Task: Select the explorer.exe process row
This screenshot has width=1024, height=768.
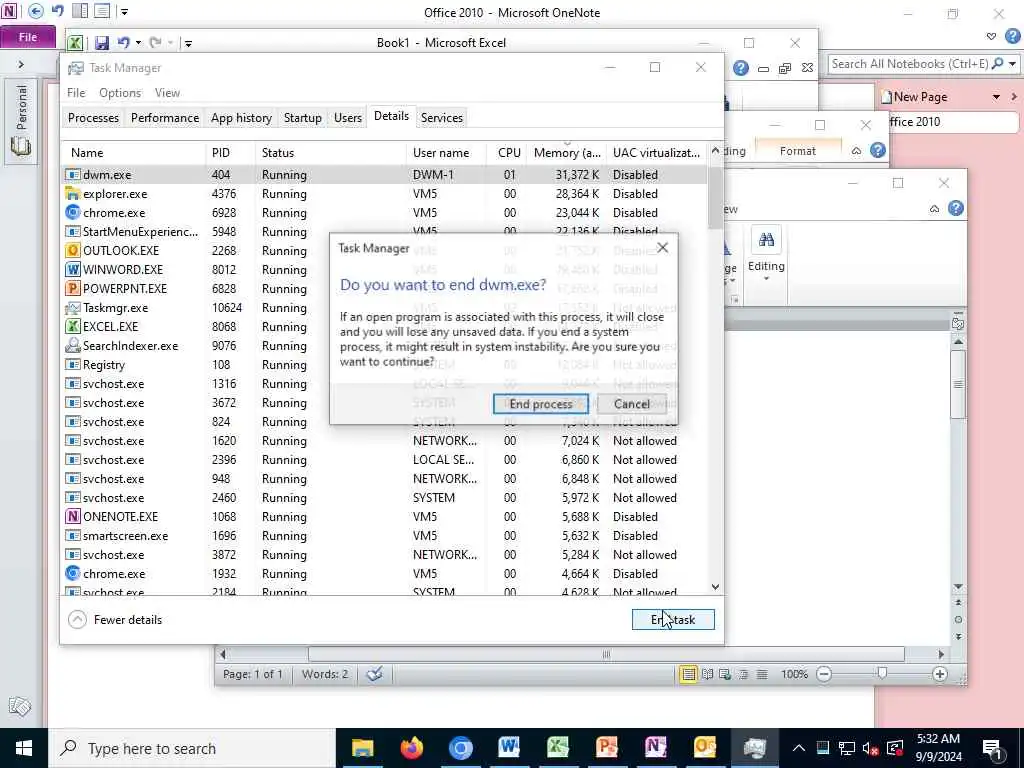Action: coord(385,194)
